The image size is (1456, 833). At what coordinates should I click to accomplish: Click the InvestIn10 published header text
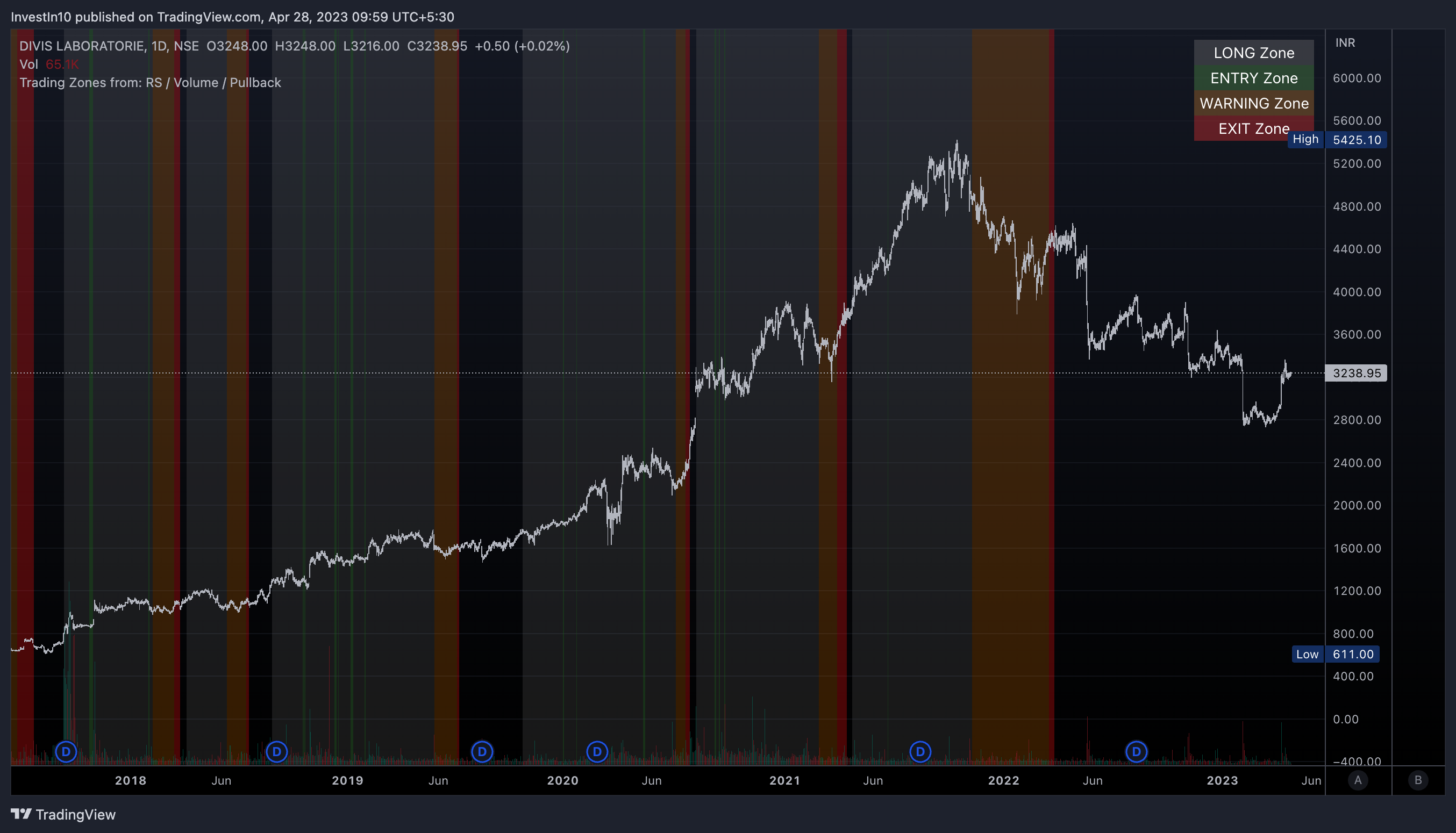(x=232, y=17)
